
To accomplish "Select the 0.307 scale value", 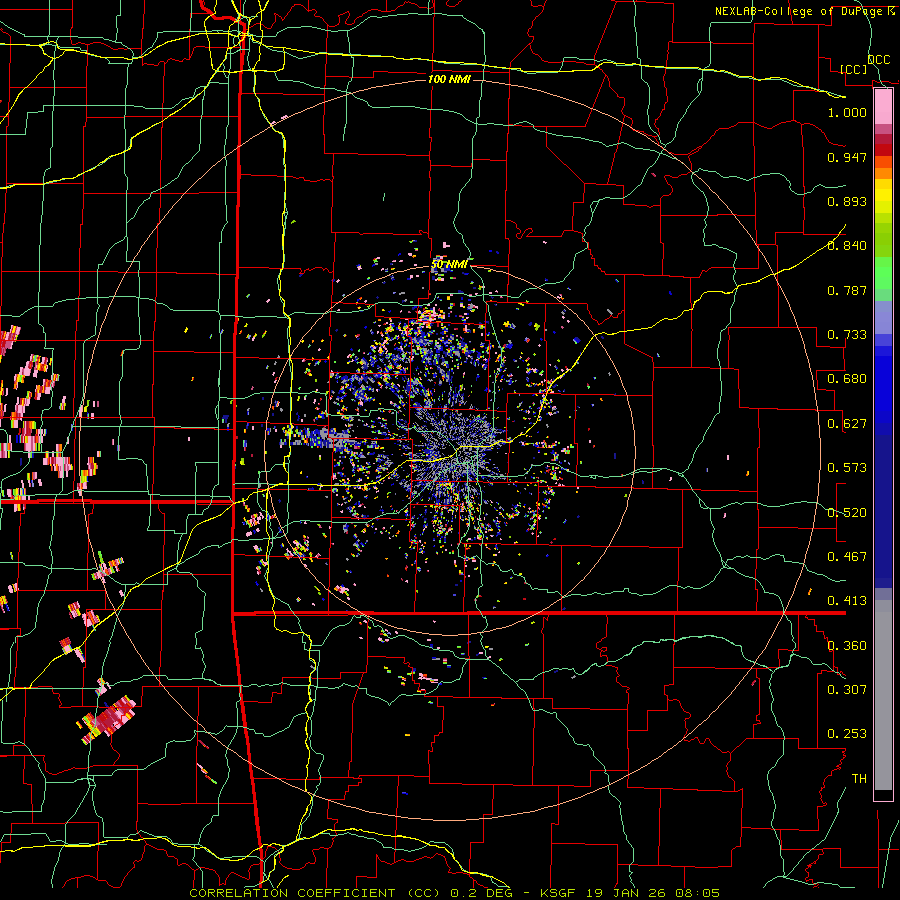I will click(847, 690).
